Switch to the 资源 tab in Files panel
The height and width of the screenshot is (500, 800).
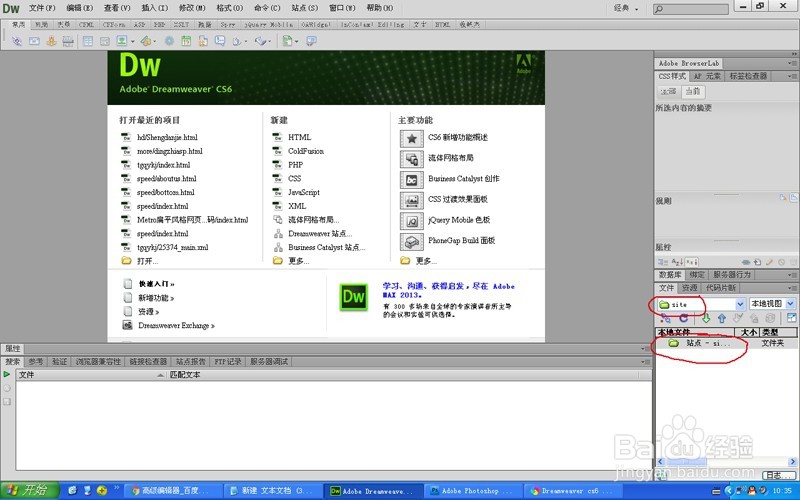coord(690,288)
